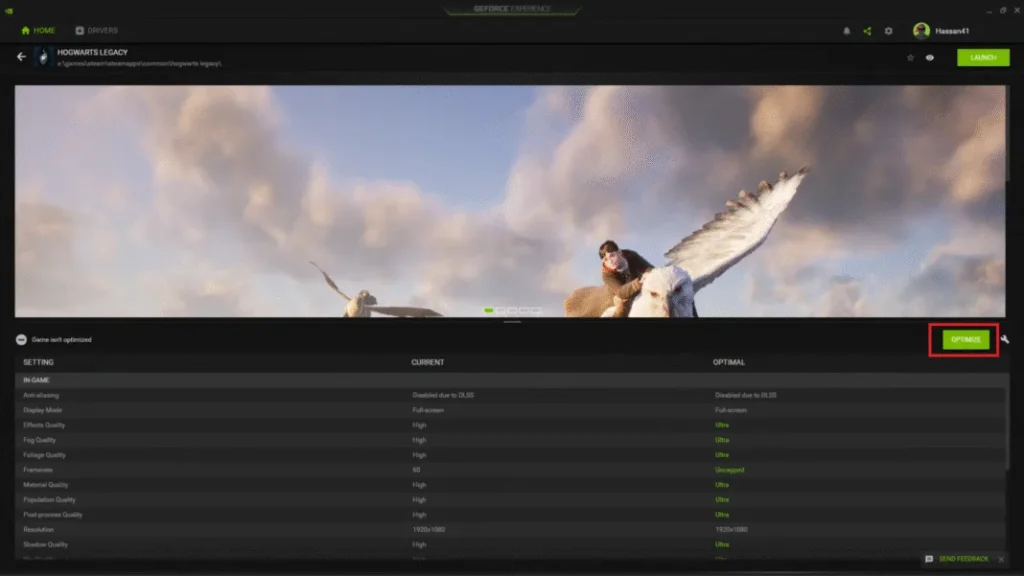Viewport: 1024px width, 576px height.
Task: Click the back arrow beside Hogwarts Legacy
Action: tap(22, 57)
